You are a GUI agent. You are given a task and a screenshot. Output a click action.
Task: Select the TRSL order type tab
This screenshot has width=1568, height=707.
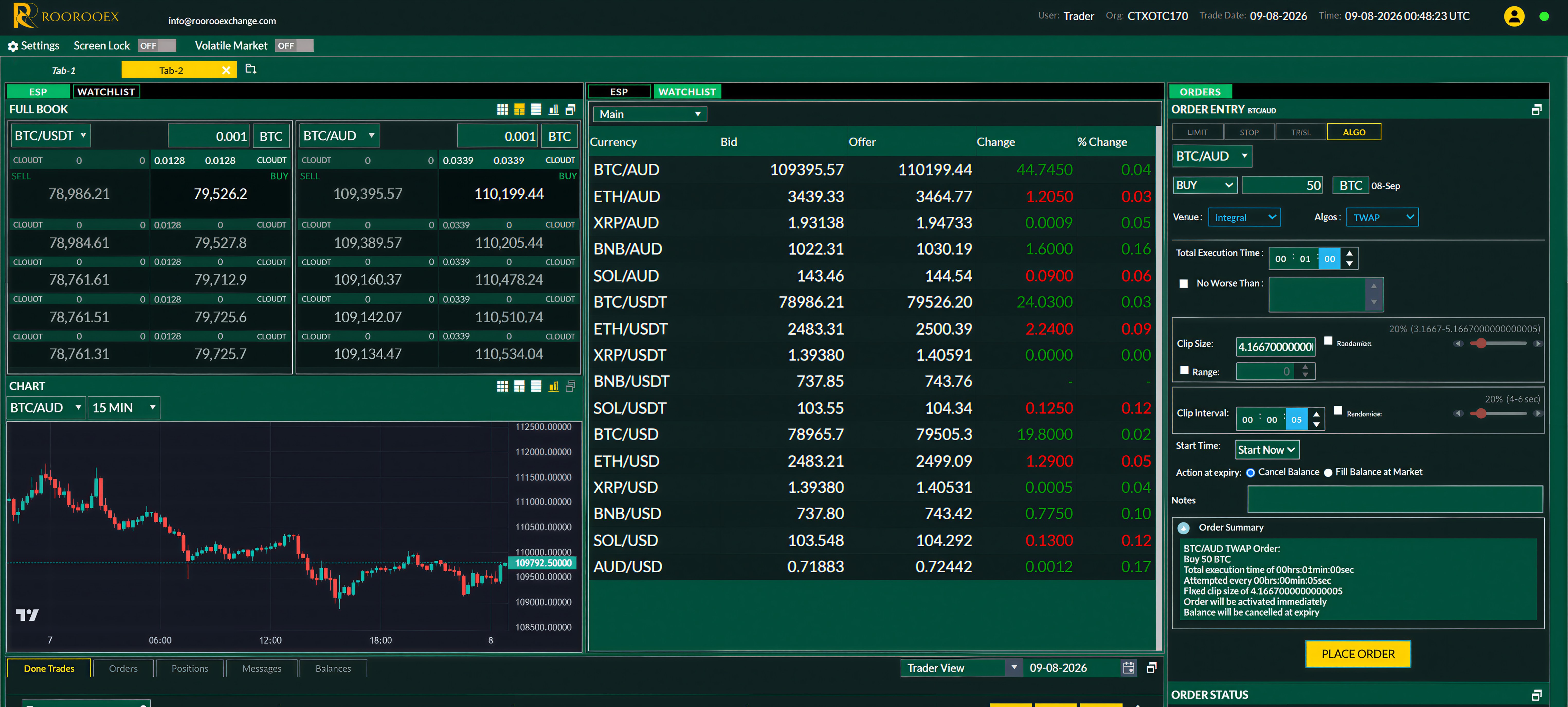click(x=1301, y=133)
